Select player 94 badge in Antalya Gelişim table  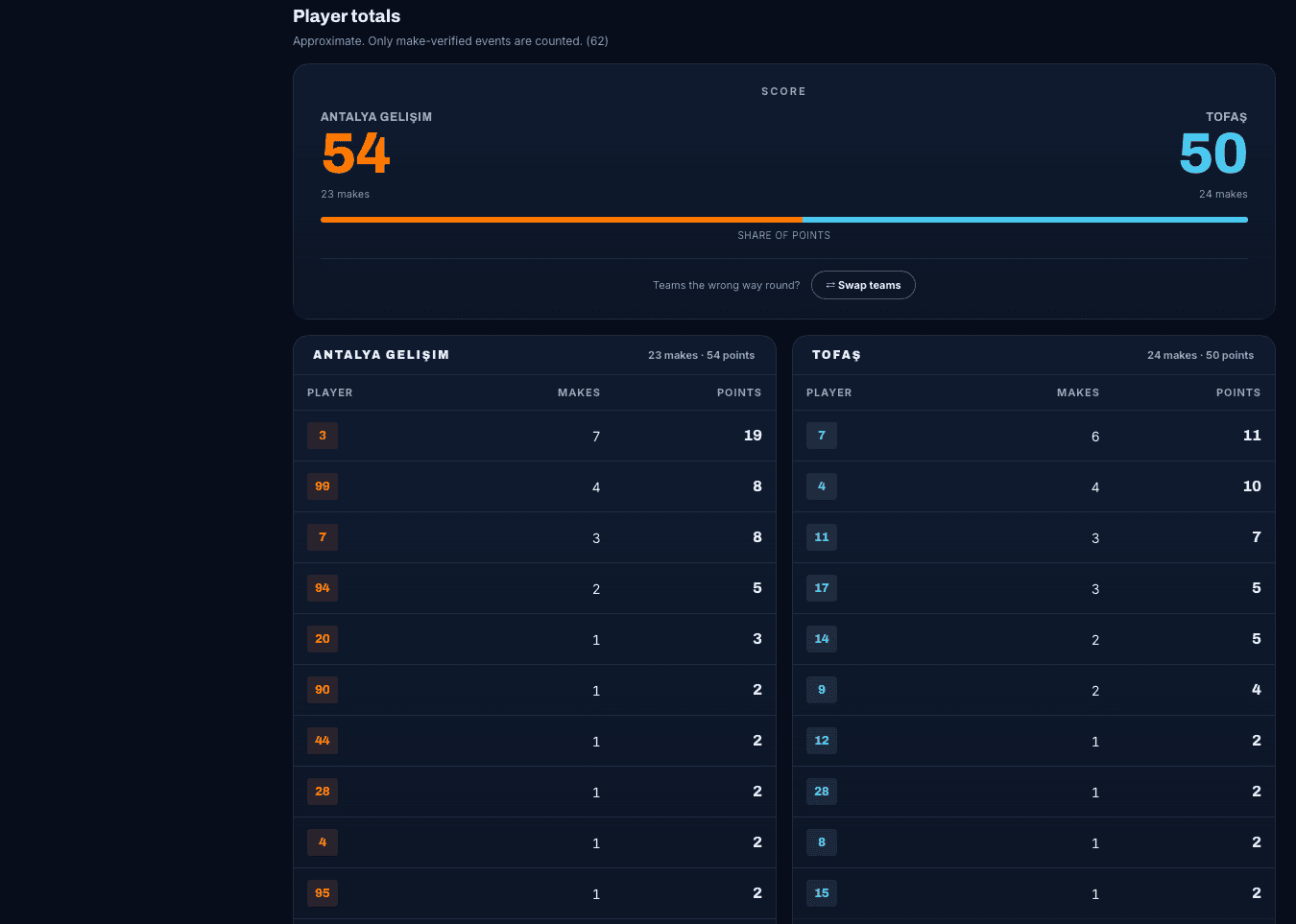click(323, 588)
